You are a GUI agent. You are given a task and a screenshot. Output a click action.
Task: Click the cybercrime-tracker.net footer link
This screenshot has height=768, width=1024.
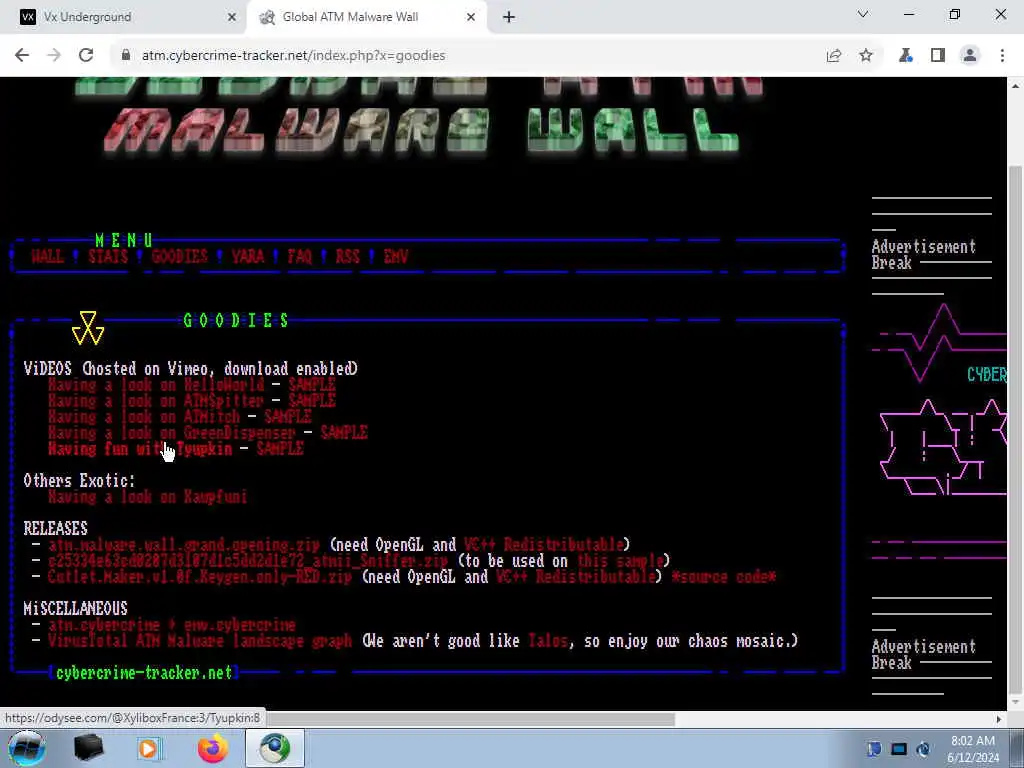pos(144,673)
